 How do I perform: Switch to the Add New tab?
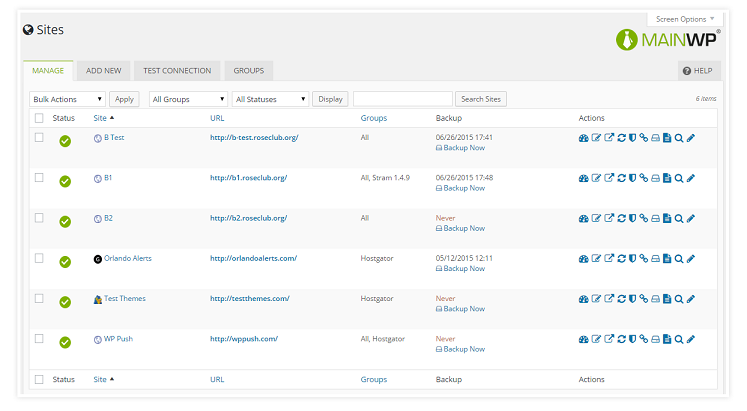pyautogui.click(x=103, y=70)
